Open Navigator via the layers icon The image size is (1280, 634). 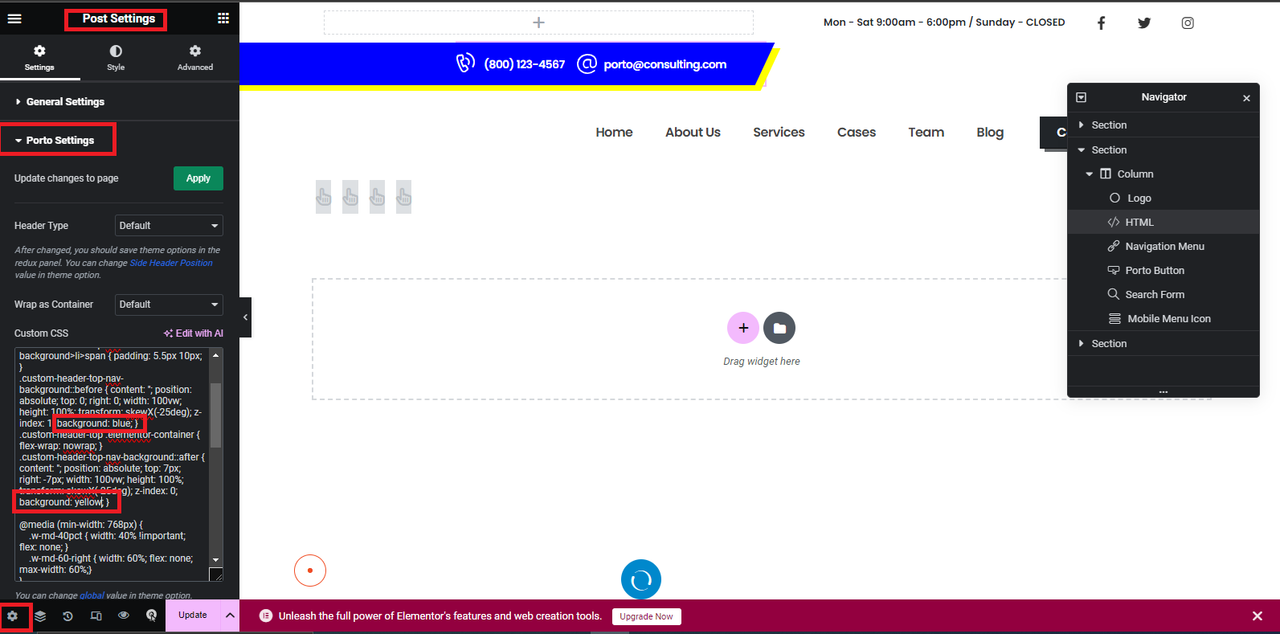pyautogui.click(x=40, y=616)
